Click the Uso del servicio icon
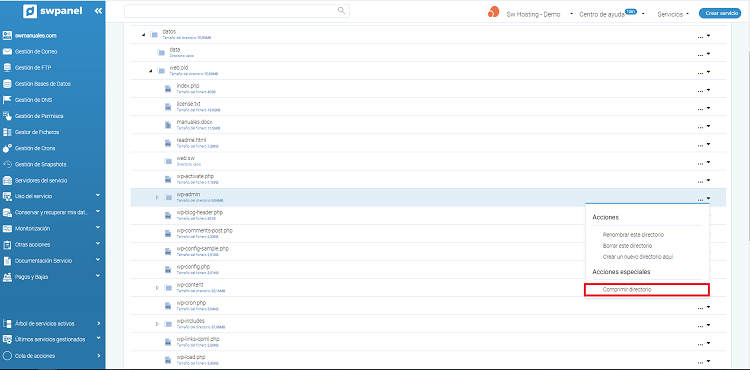Image resolution: width=750 pixels, height=370 pixels. click(7, 196)
